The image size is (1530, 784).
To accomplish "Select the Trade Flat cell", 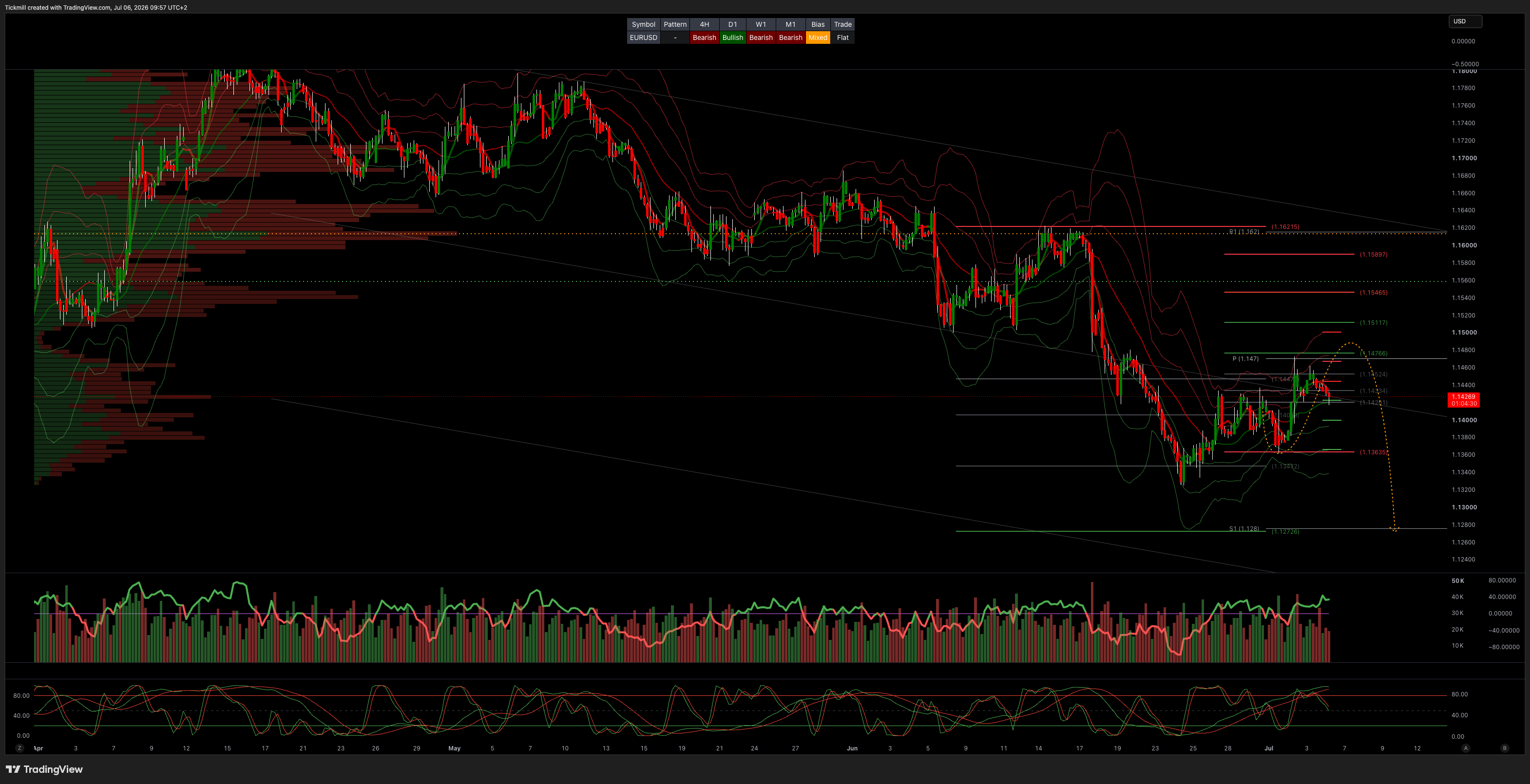I will coord(842,37).
